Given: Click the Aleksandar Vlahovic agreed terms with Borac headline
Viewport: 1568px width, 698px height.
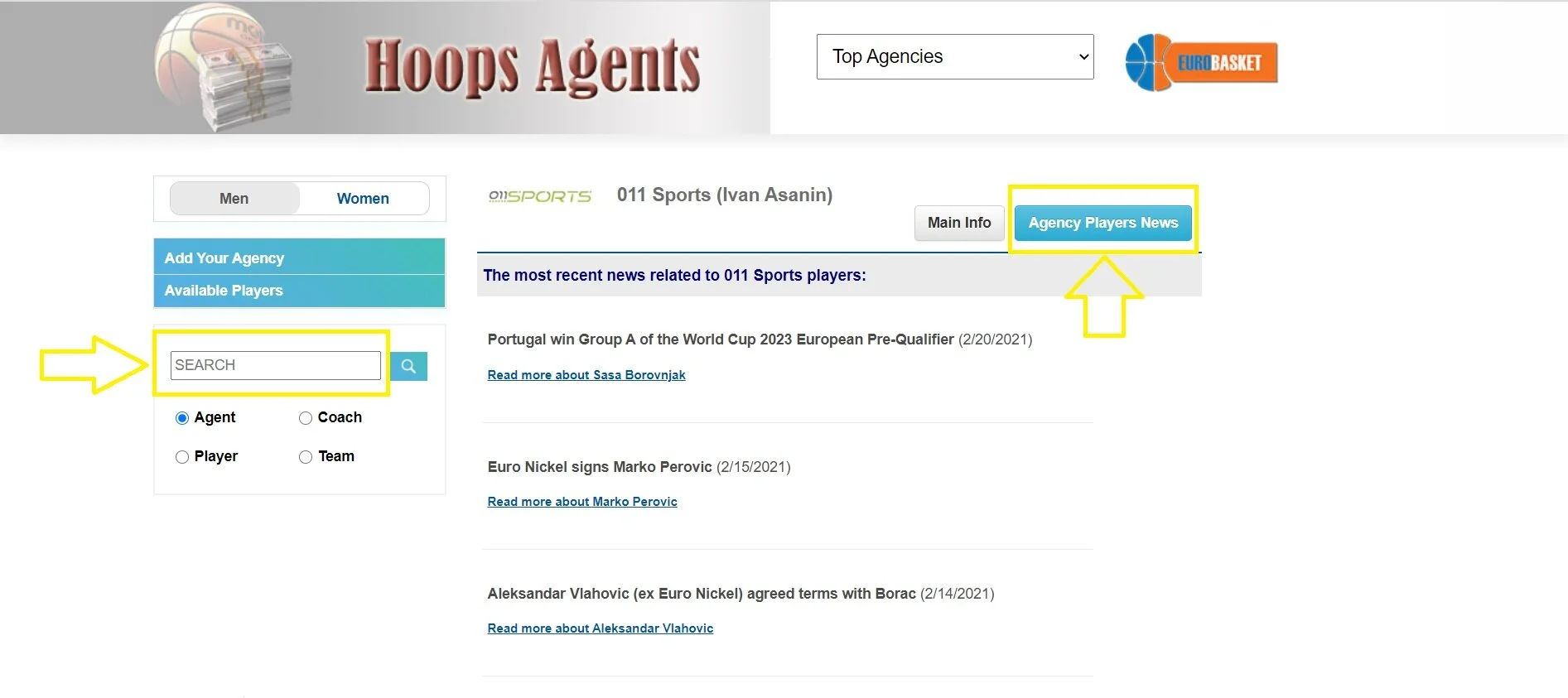Looking at the screenshot, I should (702, 594).
